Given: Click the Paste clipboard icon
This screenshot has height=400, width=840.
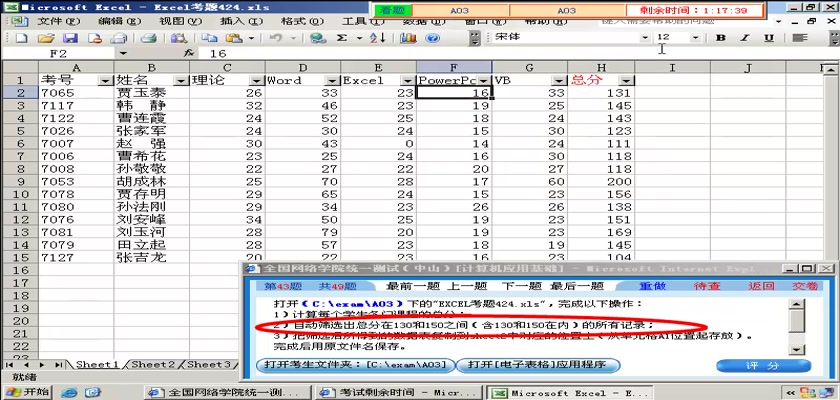Looking at the screenshot, I should pyautogui.click(x=234, y=38).
